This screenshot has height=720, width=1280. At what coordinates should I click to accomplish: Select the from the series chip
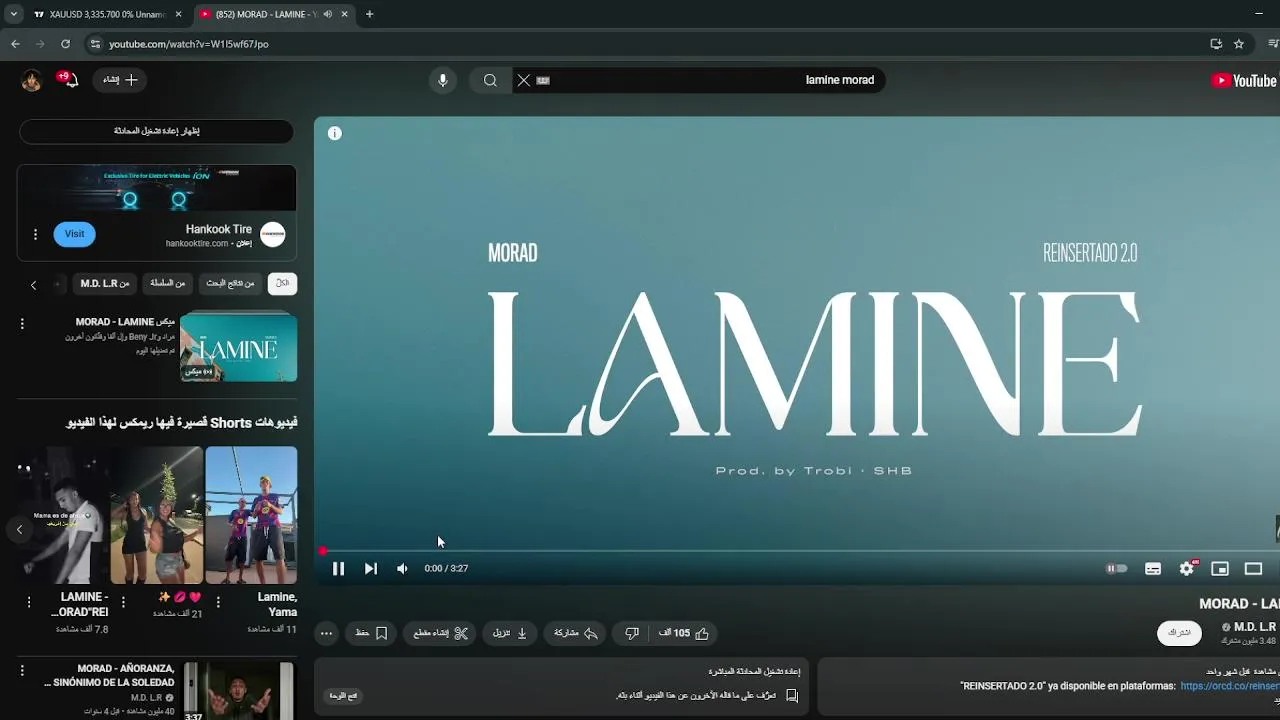tap(167, 283)
